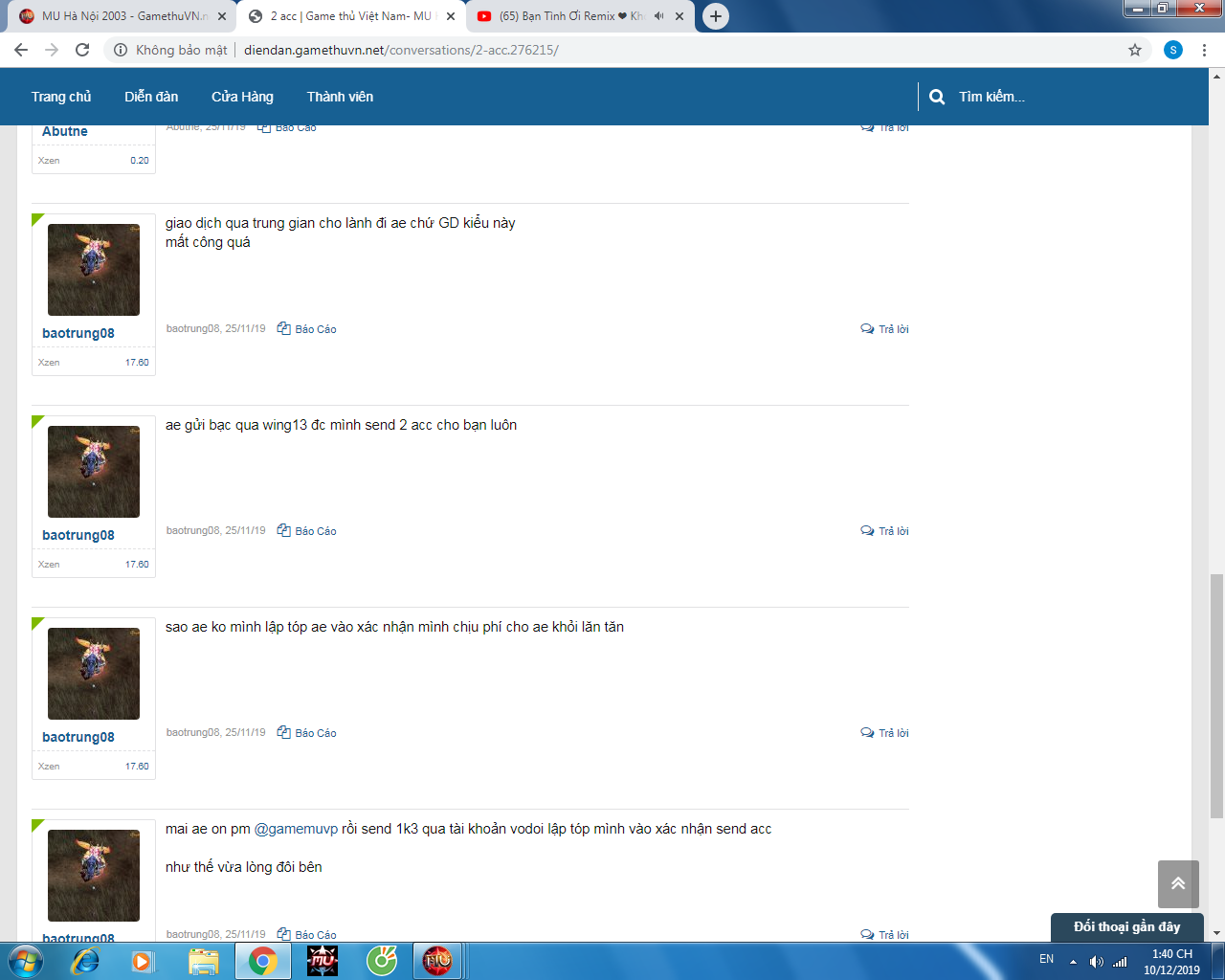
Task: Open the Windows Start menu
Action: (x=25, y=960)
